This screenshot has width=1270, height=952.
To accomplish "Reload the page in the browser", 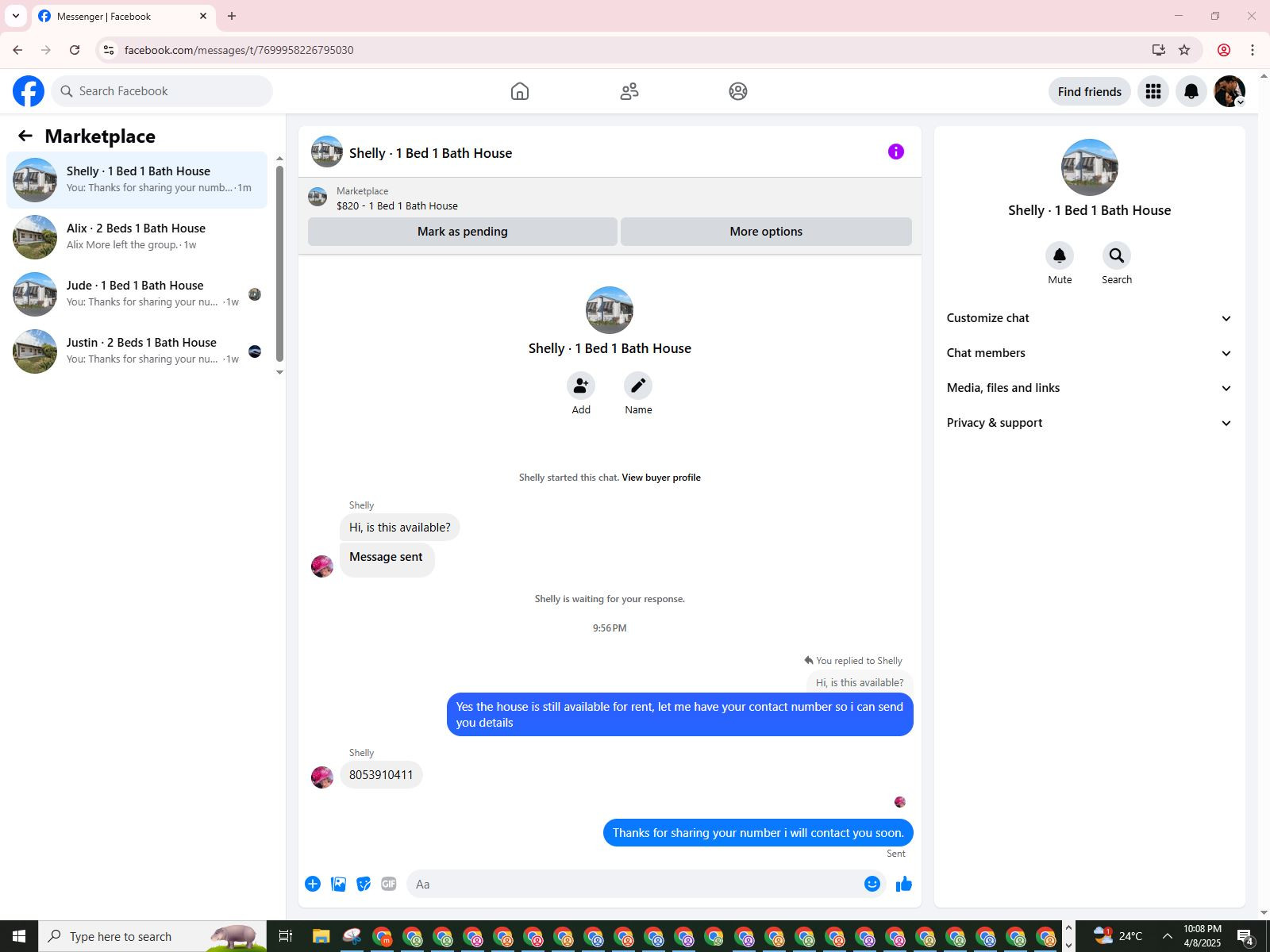I will 75,50.
